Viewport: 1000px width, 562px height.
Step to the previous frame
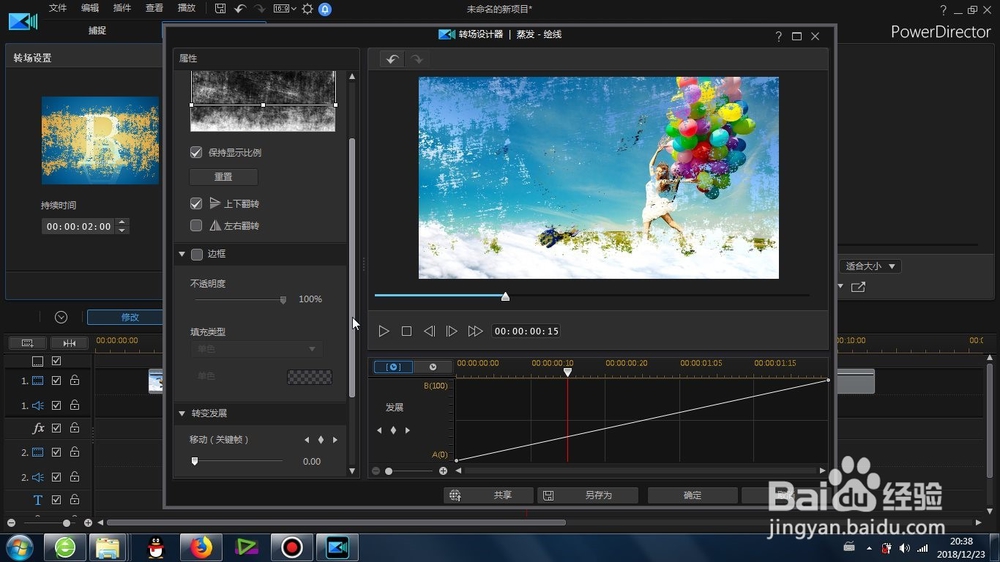click(x=429, y=331)
